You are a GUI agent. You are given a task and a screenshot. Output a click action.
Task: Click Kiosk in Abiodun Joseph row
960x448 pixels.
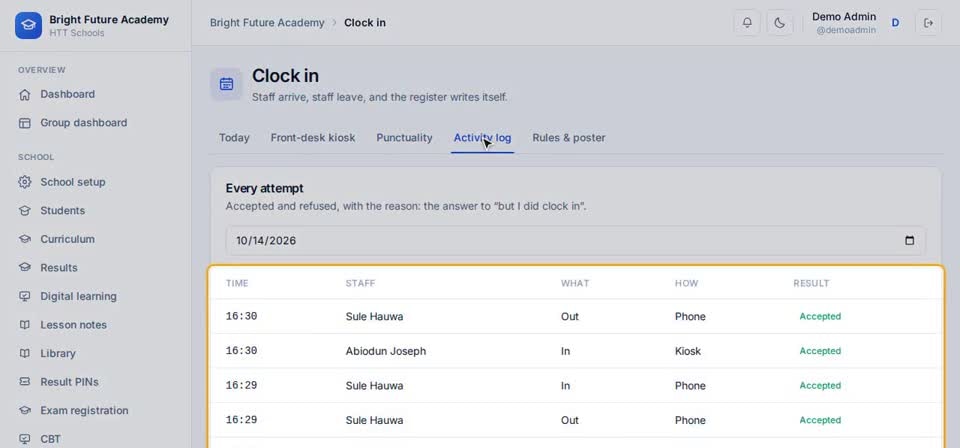(688, 351)
